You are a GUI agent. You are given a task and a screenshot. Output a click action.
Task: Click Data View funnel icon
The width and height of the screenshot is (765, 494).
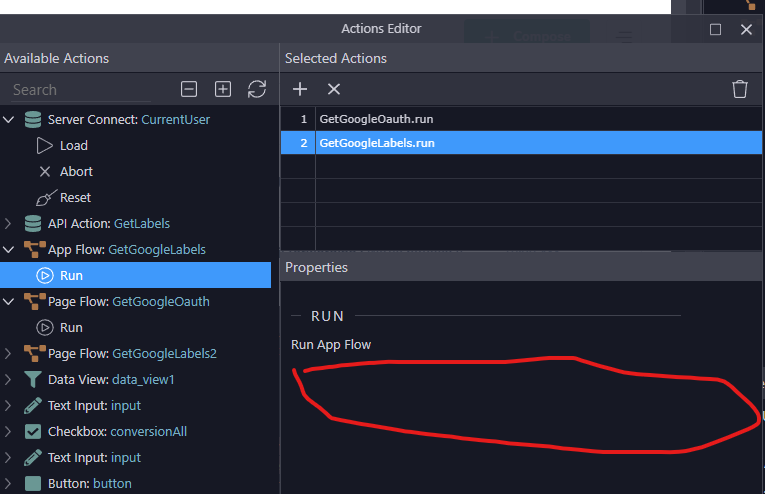pyautogui.click(x=33, y=379)
